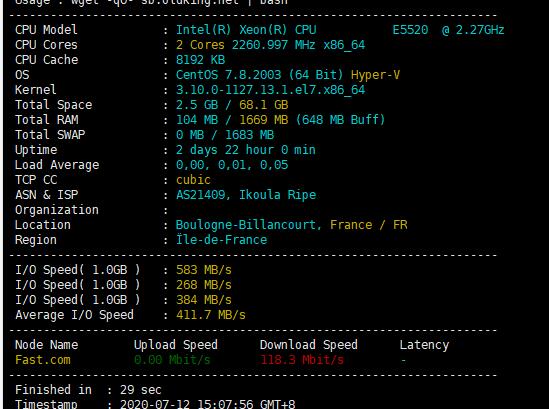Click the 'Latency' column header
Image resolution: width=549 pixels, height=409 pixels.
tap(424, 345)
